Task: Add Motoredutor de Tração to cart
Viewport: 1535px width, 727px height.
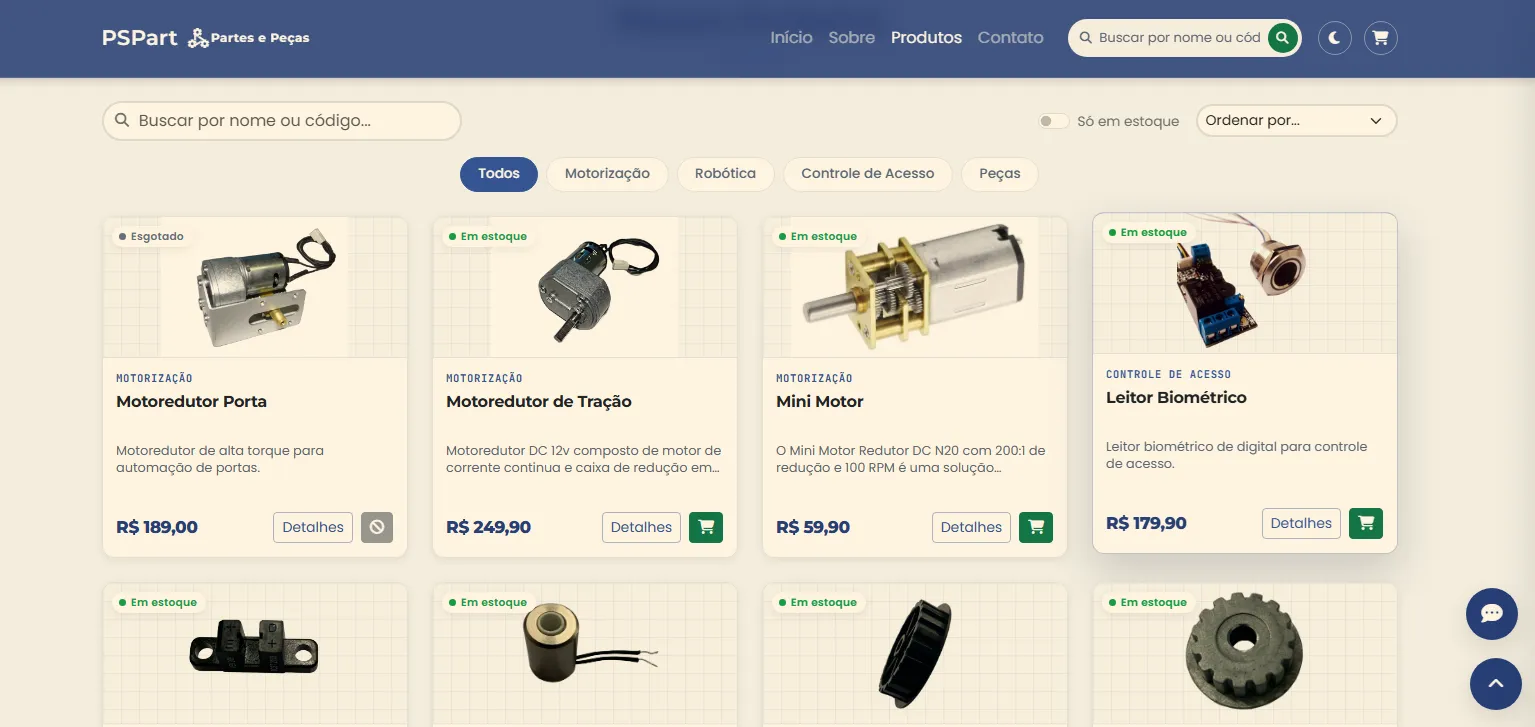Action: [x=706, y=527]
